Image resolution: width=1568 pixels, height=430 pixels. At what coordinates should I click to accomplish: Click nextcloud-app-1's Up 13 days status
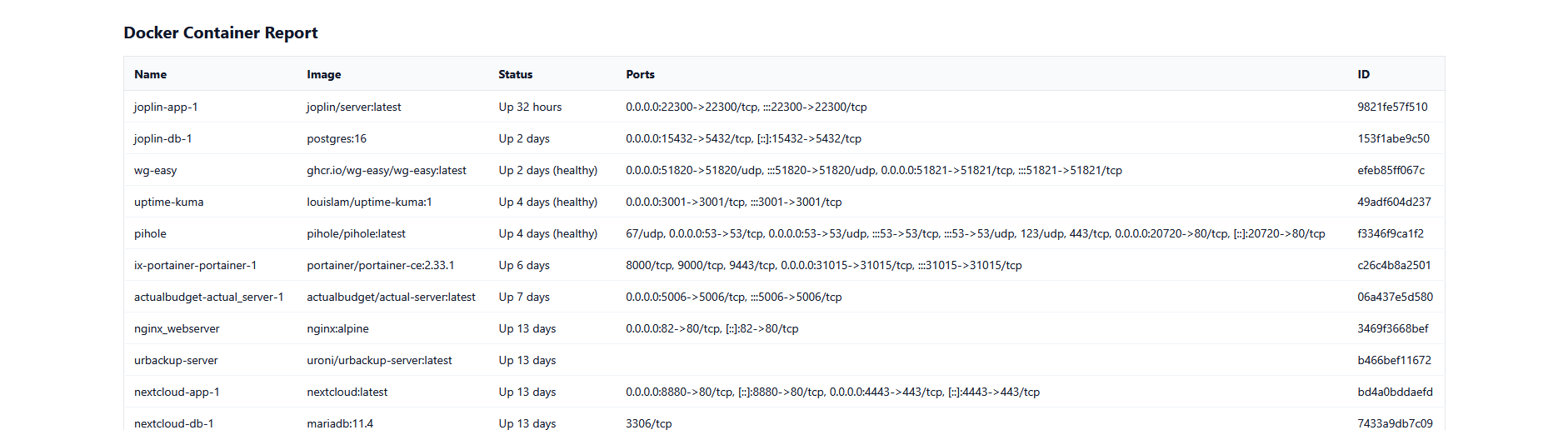coord(527,392)
